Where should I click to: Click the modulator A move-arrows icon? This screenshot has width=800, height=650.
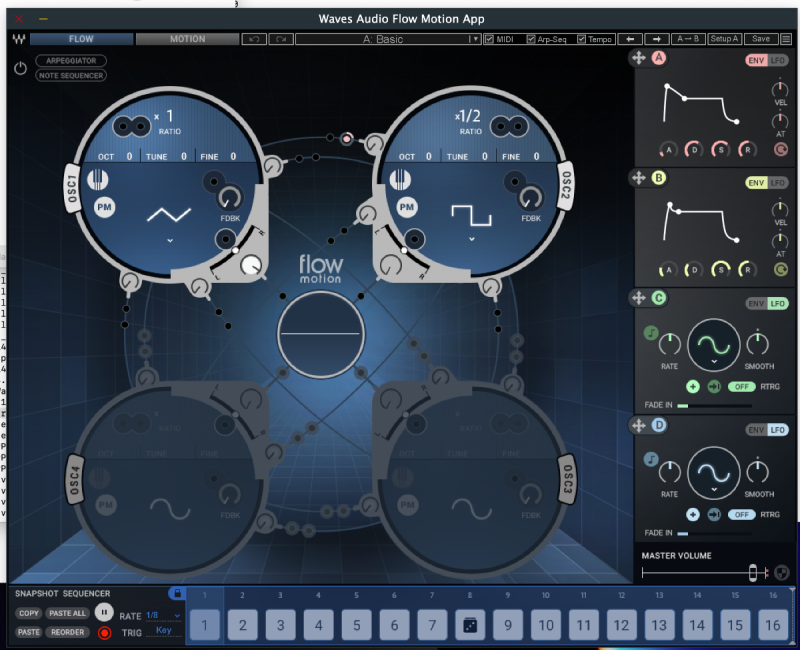638,59
